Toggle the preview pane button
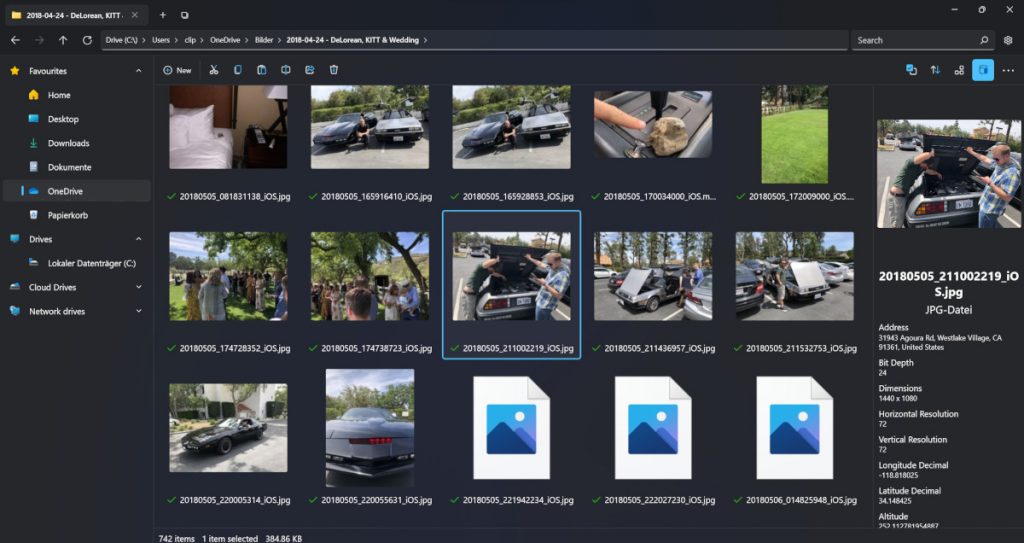The height and width of the screenshot is (543, 1024). click(x=983, y=70)
